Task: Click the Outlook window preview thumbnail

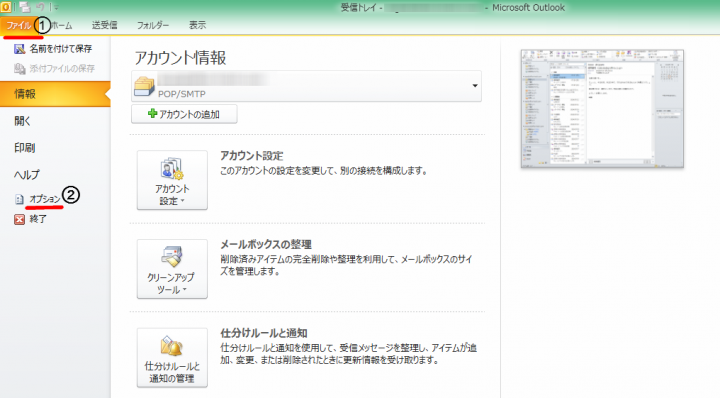Action: 602,108
